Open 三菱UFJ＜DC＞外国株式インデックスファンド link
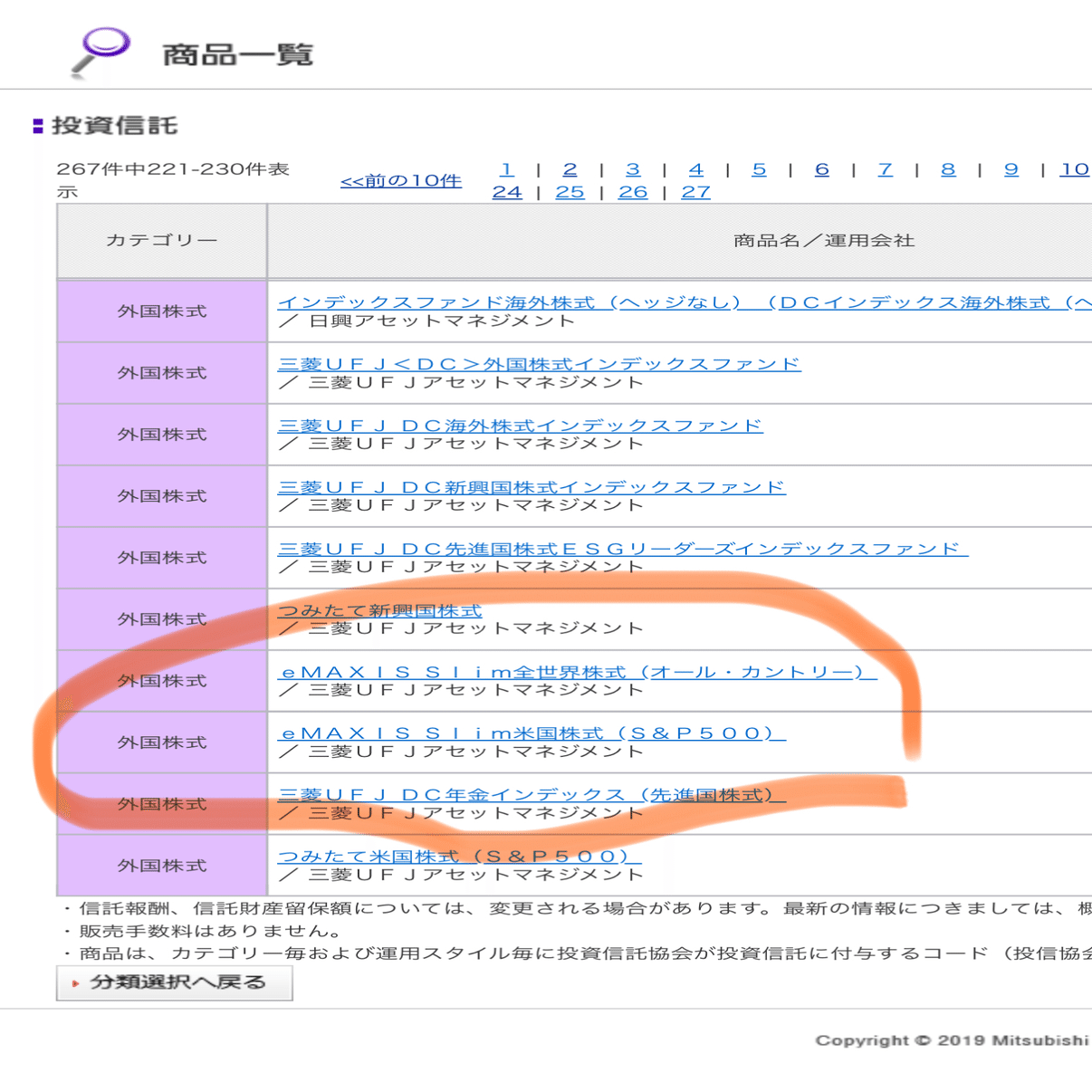Viewport: 1092px width, 1092px height. 540,363
